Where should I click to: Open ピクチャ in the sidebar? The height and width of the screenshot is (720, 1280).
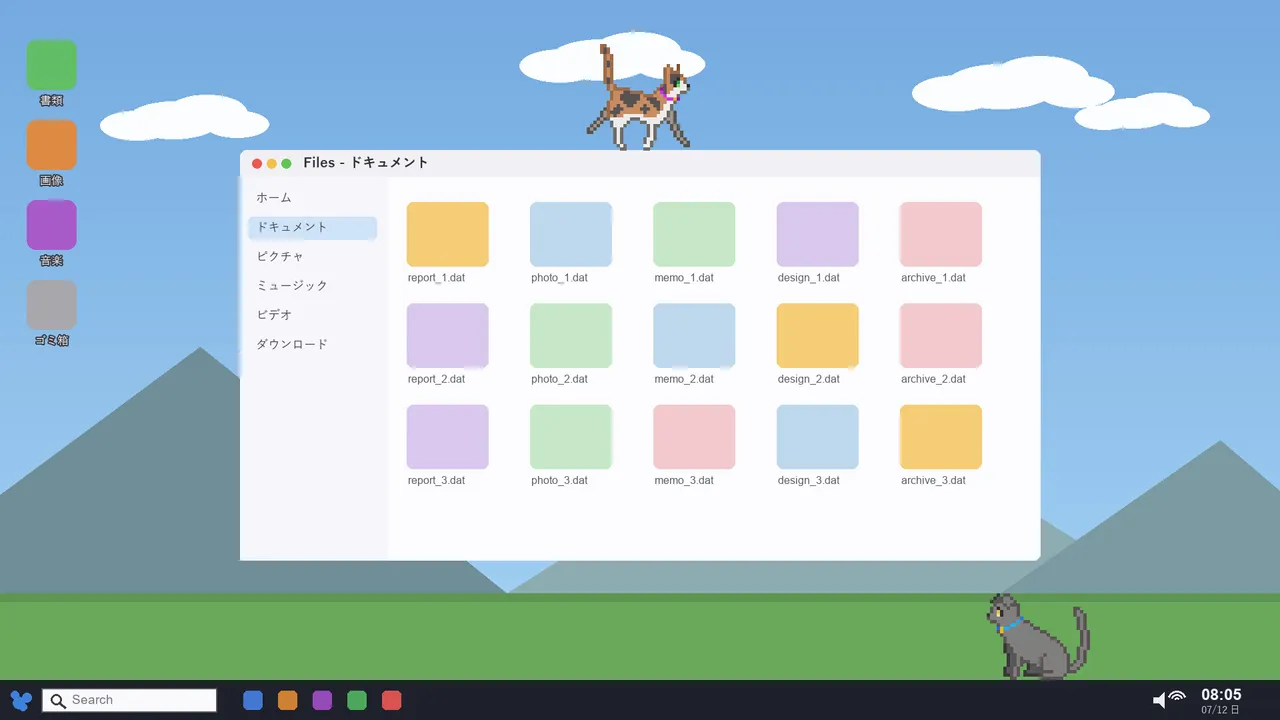tap(313, 257)
